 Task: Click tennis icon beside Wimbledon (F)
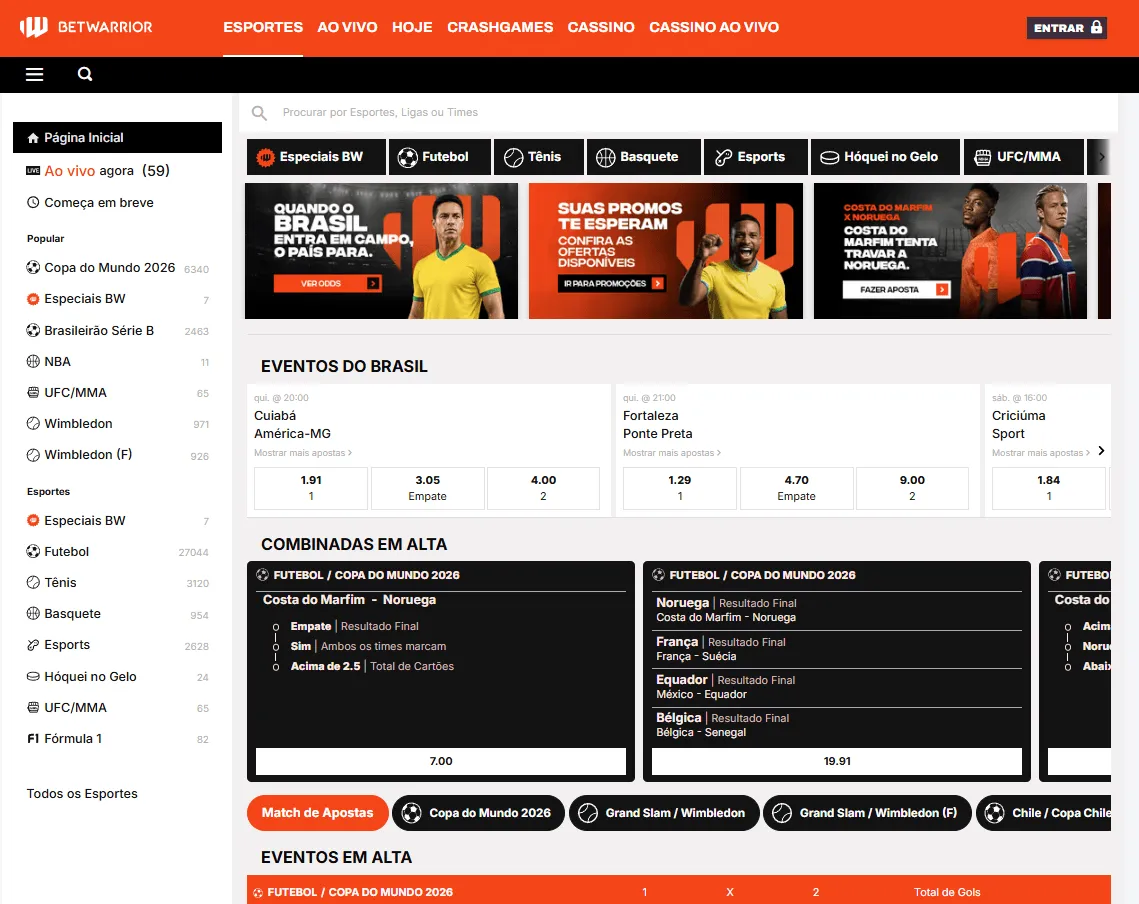click(33, 455)
